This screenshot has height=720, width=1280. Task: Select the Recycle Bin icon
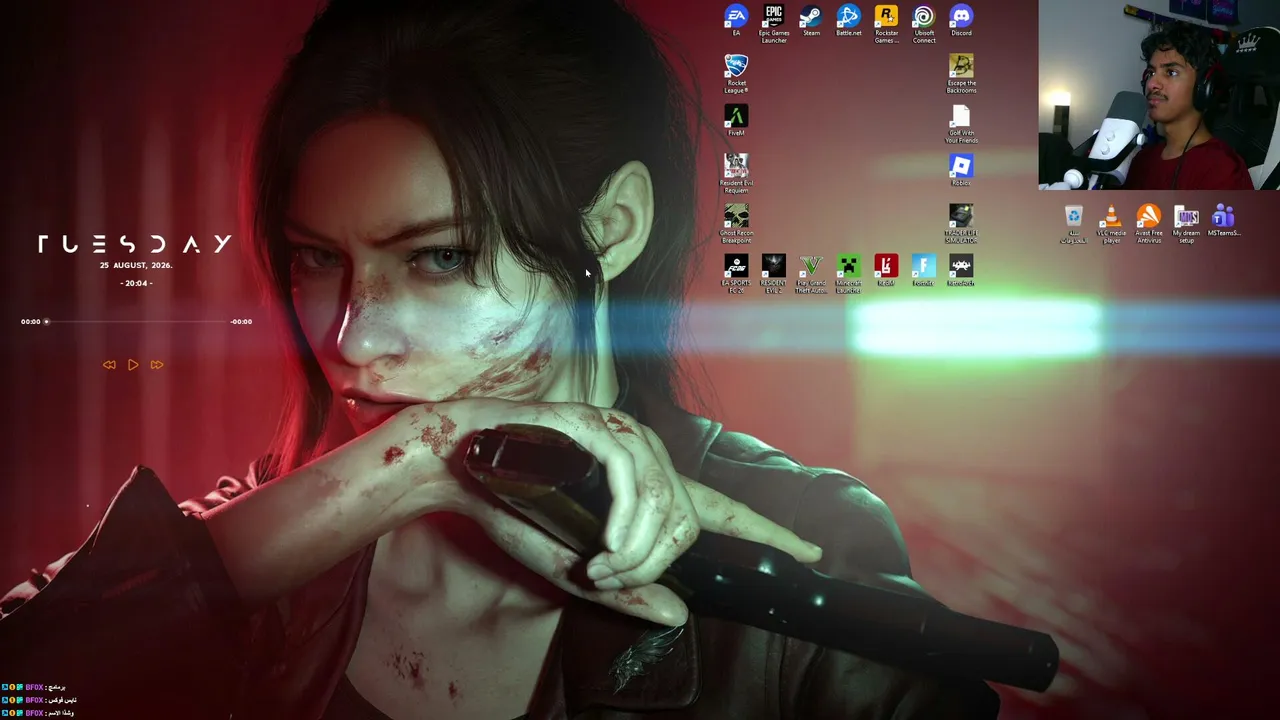click(1074, 225)
